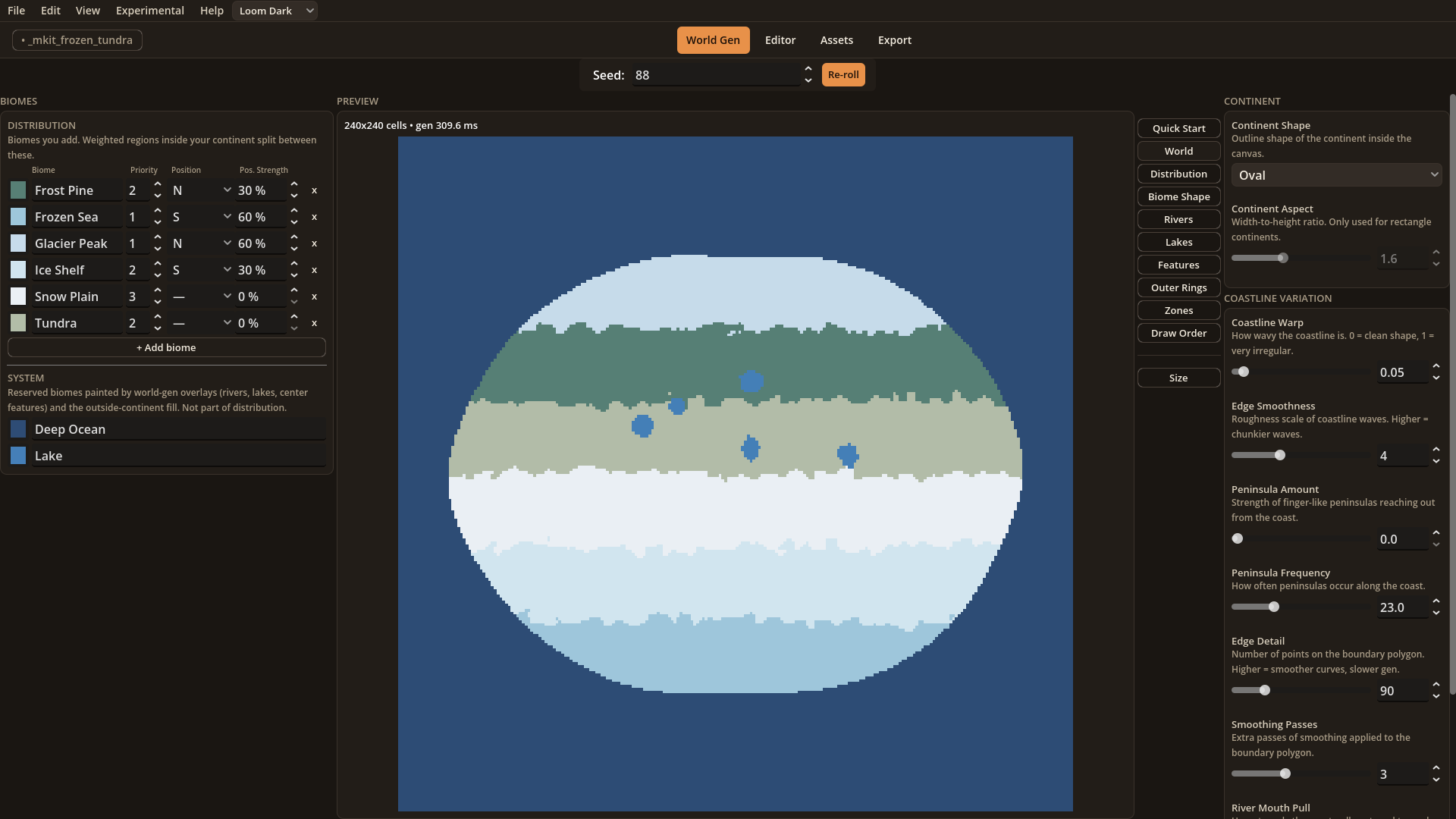Viewport: 1456px width, 819px height.
Task: Open Glacier Peak color swatch
Action: click(x=18, y=243)
